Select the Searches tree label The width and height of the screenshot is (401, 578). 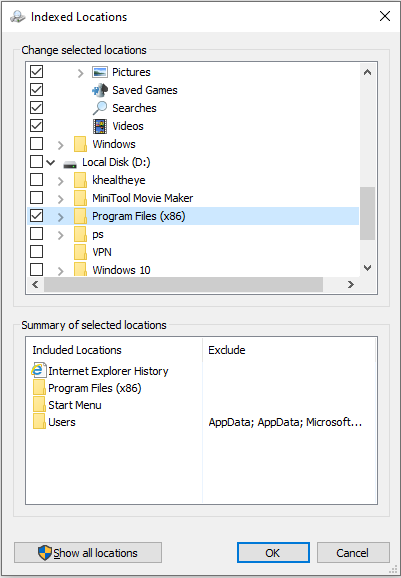coord(134,108)
